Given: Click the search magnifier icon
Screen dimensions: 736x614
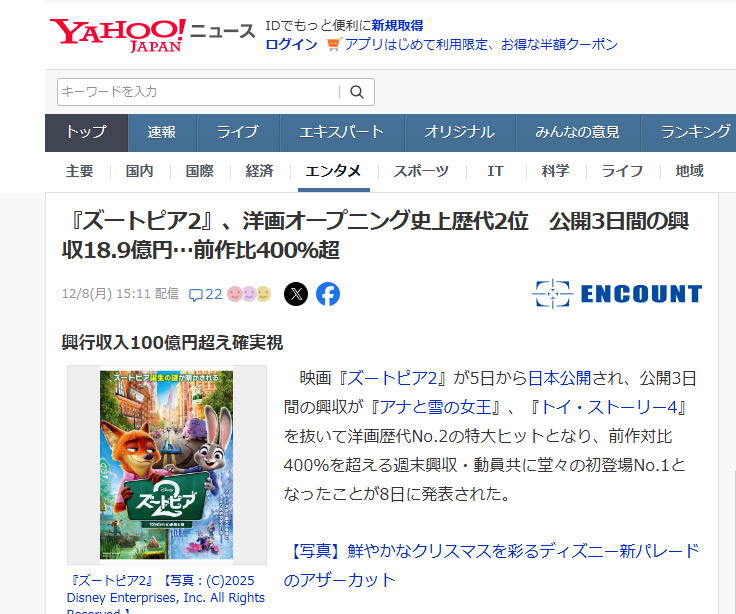Looking at the screenshot, I should tap(357, 92).
